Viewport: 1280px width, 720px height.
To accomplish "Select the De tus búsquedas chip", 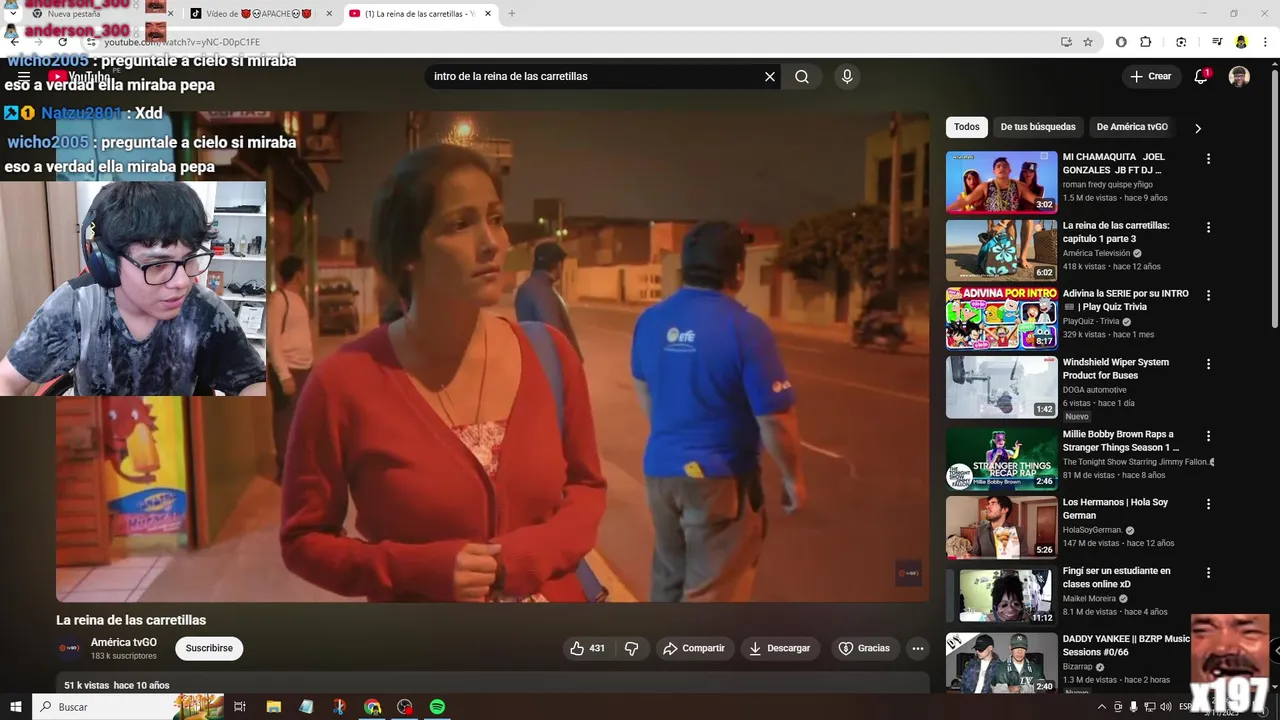I will (x=1038, y=127).
